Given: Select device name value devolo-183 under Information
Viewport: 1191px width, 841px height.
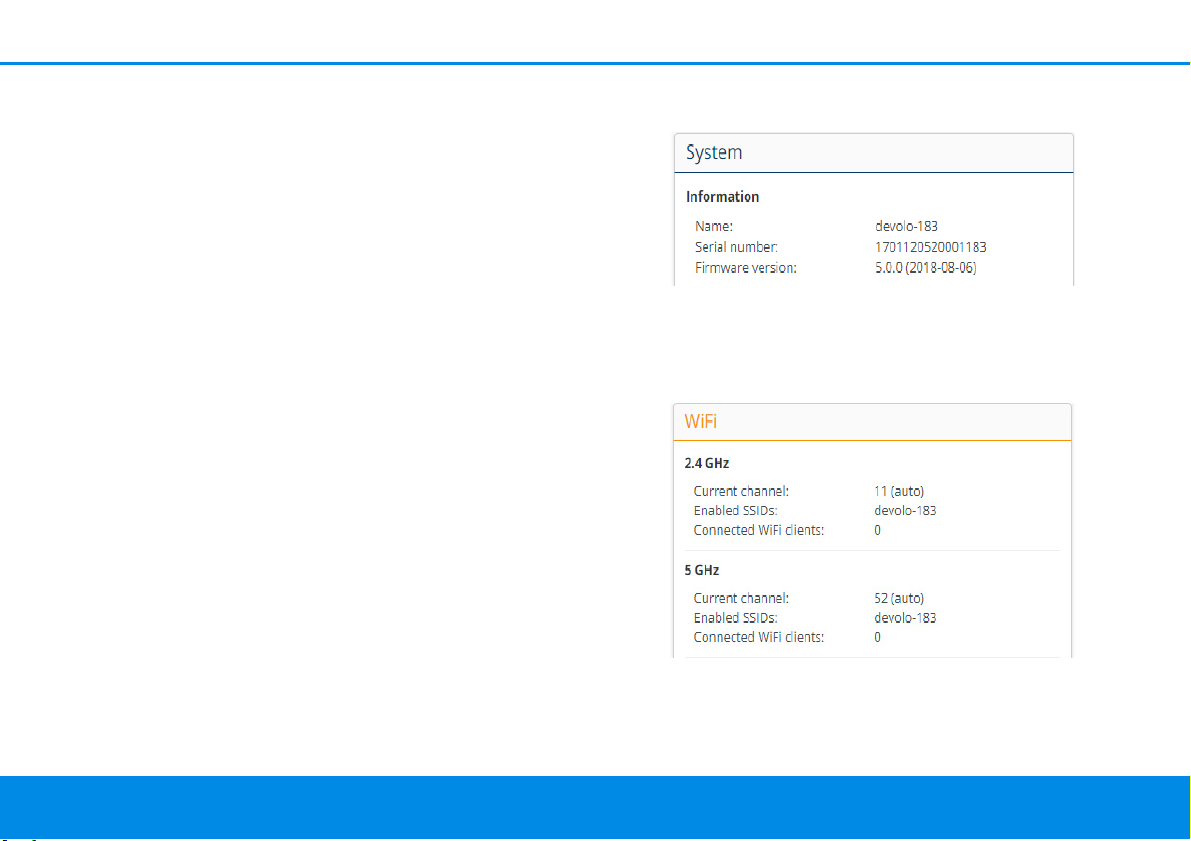Looking at the screenshot, I should coord(906,226).
